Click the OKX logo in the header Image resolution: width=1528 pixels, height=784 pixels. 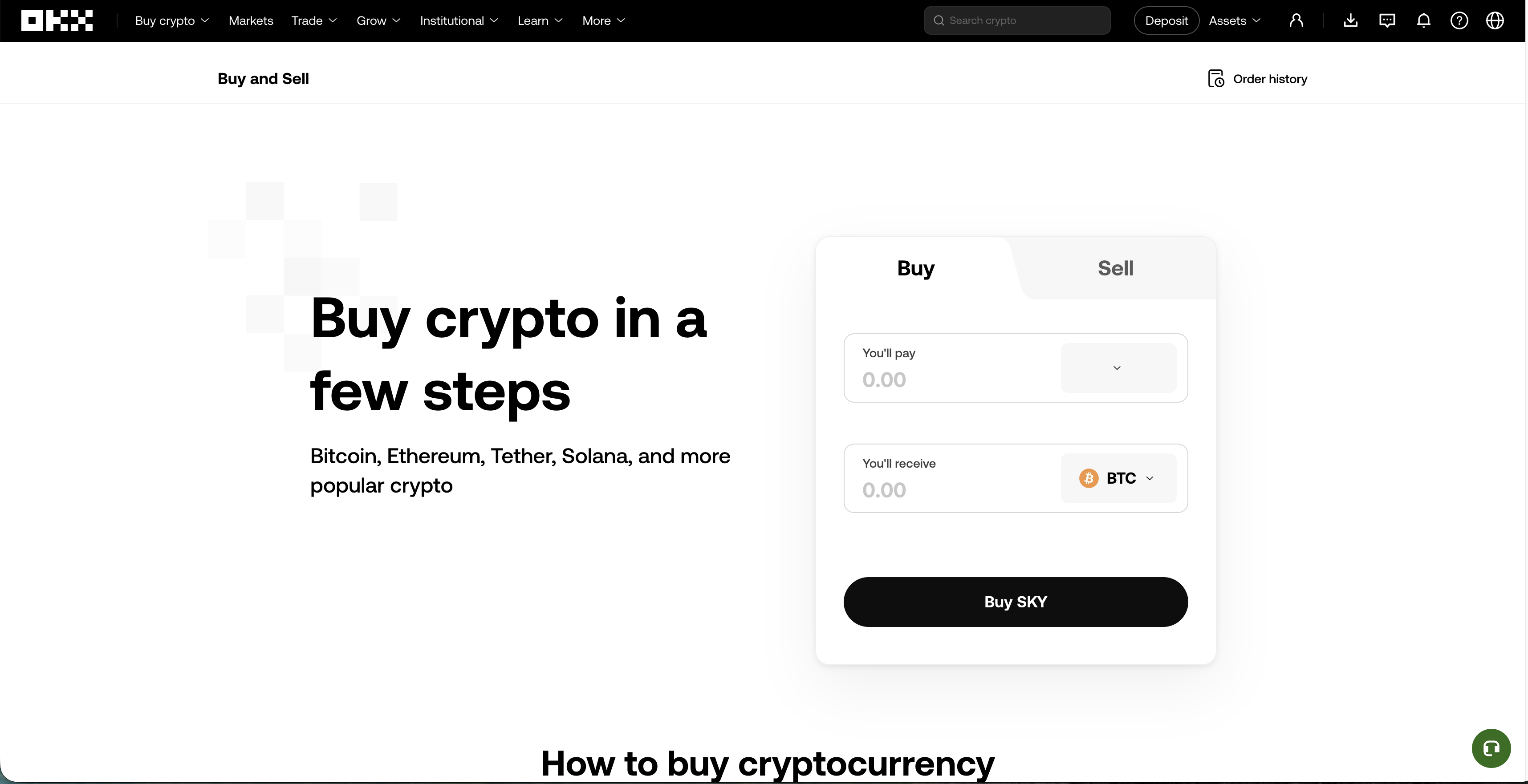pos(57,20)
